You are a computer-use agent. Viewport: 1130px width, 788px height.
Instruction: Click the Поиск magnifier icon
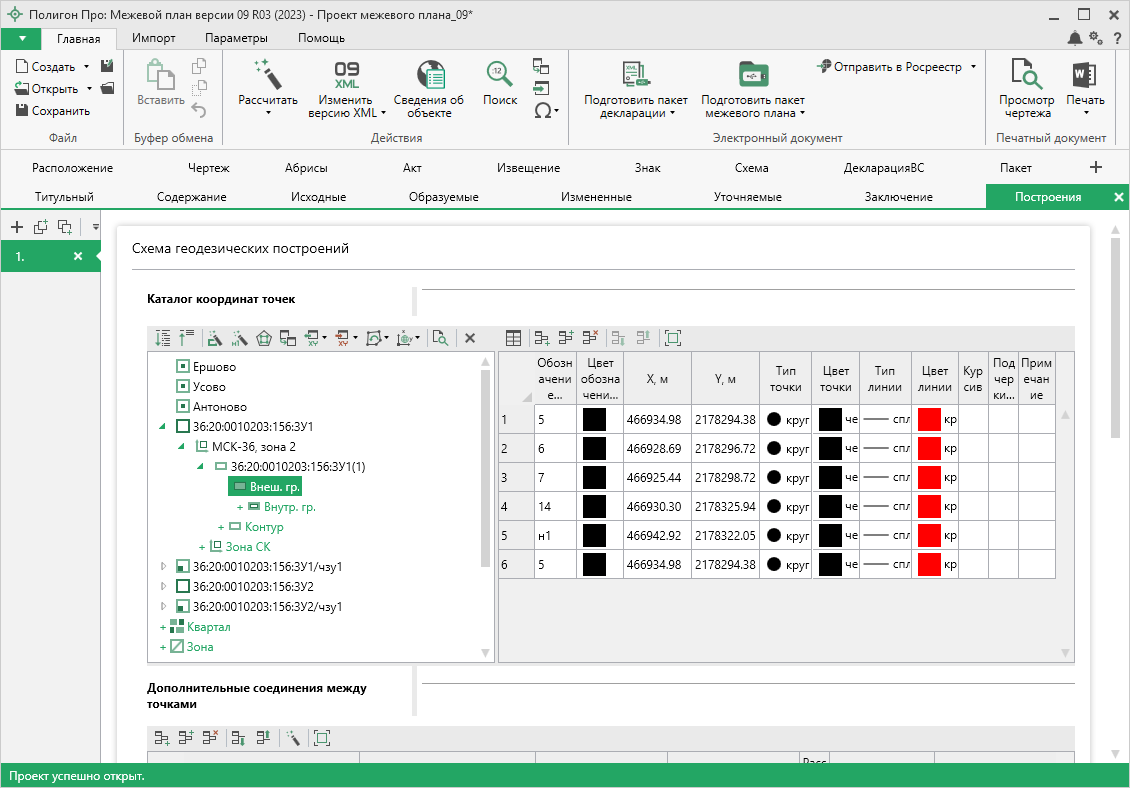pos(500,75)
